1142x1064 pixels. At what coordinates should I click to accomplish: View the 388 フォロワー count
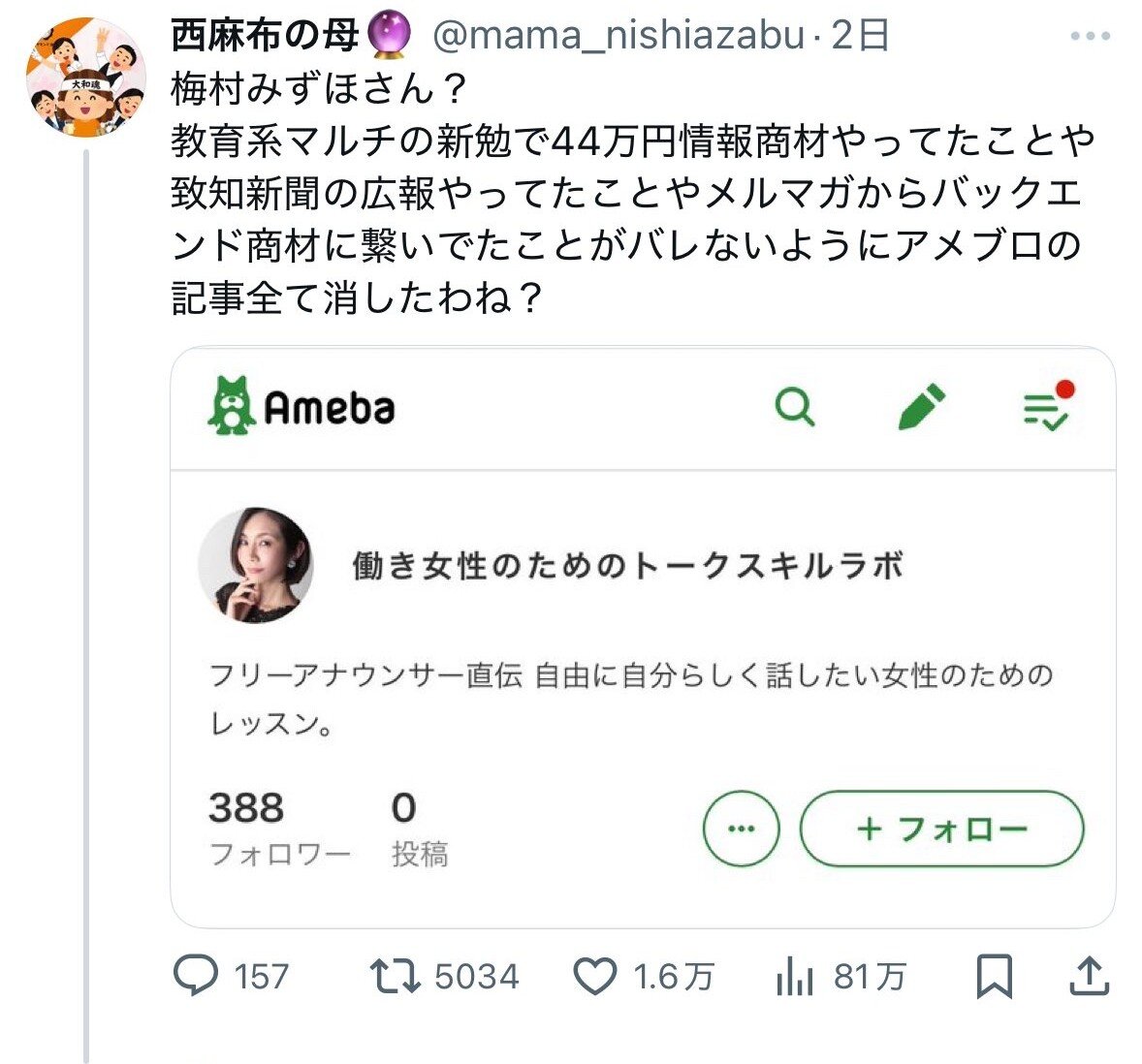click(x=279, y=829)
